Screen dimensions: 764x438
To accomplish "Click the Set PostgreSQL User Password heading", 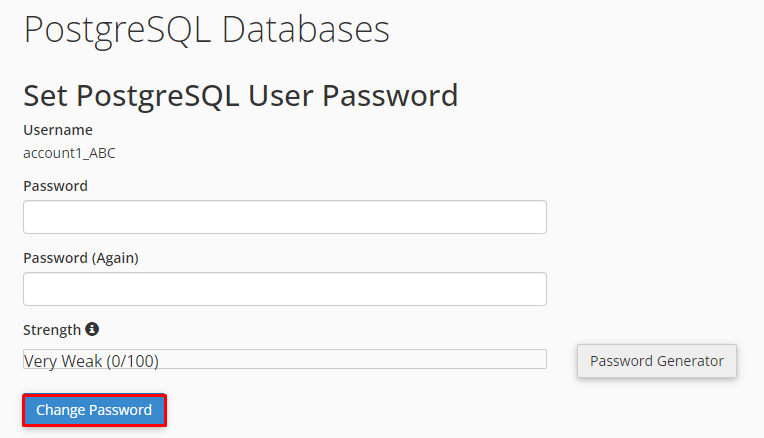I will tap(240, 95).
